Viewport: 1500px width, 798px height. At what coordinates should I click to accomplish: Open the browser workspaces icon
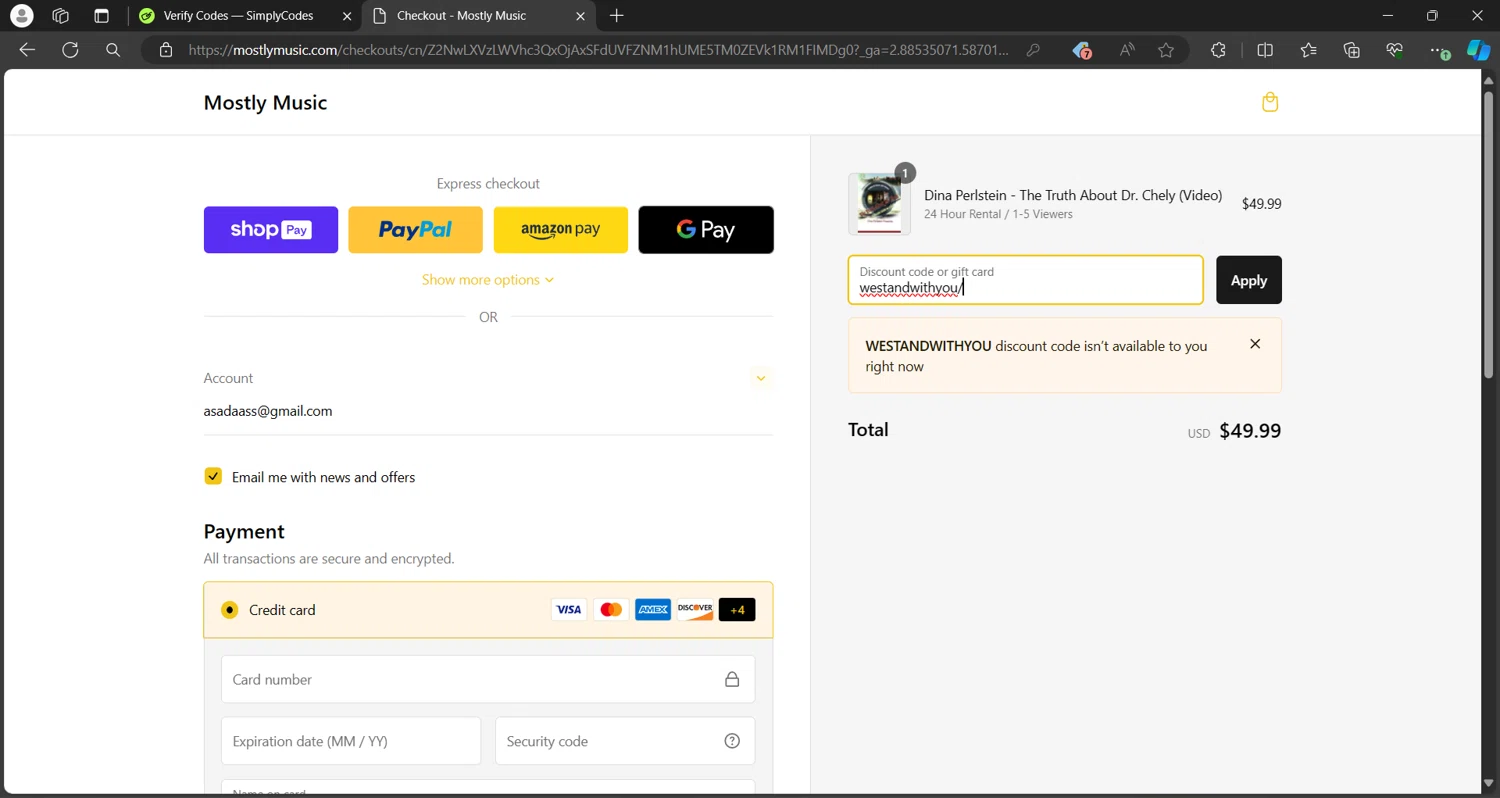click(60, 16)
